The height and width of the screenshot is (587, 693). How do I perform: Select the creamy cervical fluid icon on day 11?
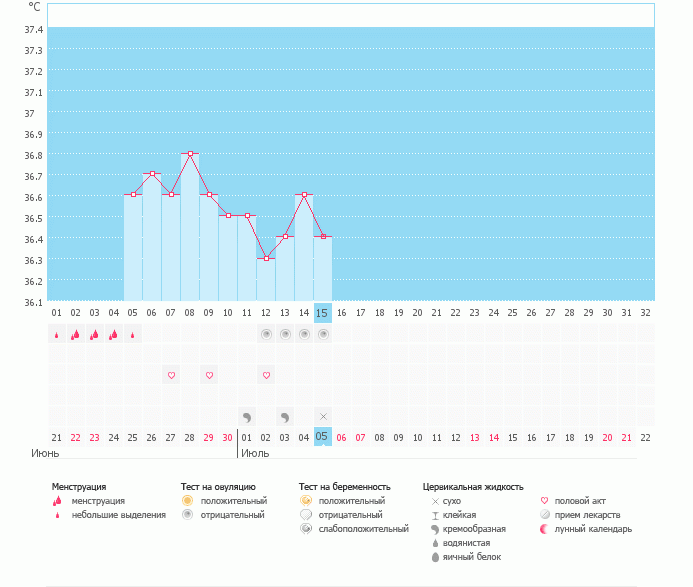click(247, 416)
